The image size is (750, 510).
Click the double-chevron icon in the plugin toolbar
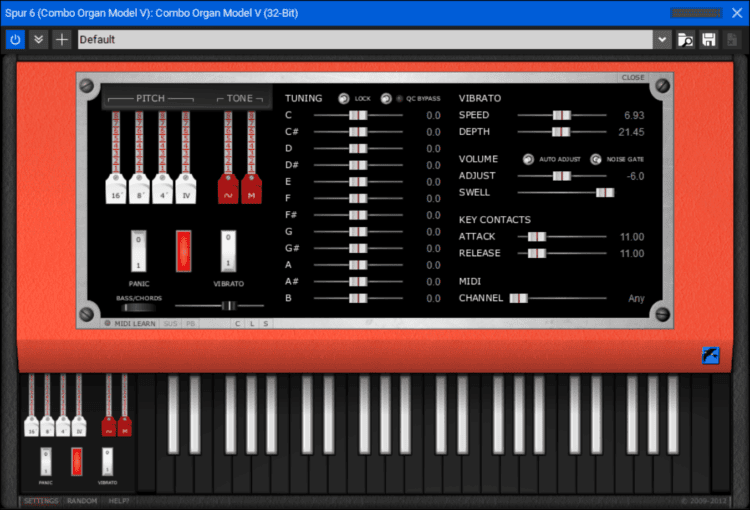pos(38,39)
